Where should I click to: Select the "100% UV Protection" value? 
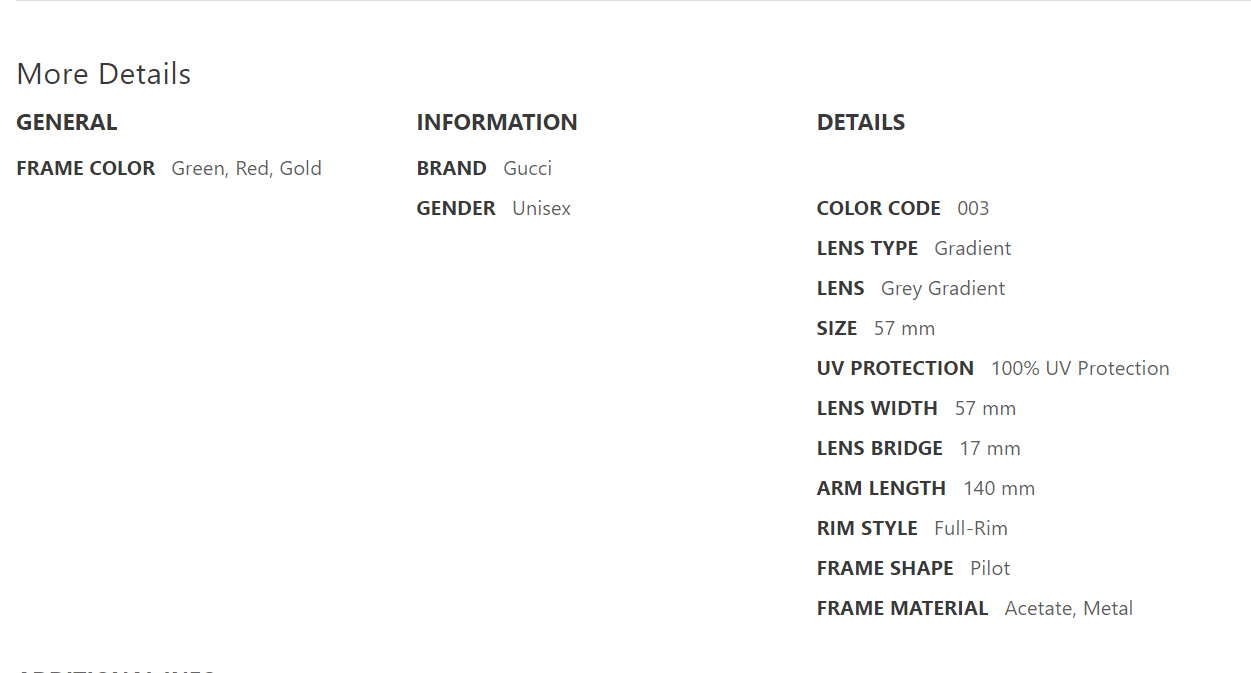1080,368
